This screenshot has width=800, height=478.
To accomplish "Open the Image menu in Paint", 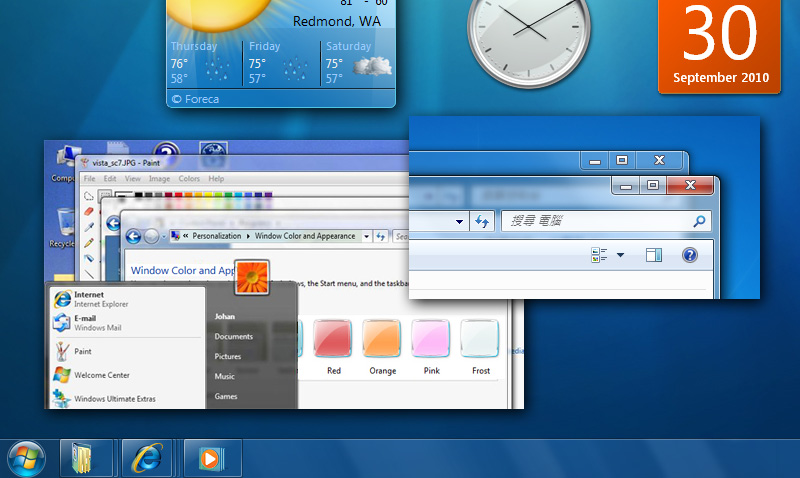I will (x=159, y=179).
